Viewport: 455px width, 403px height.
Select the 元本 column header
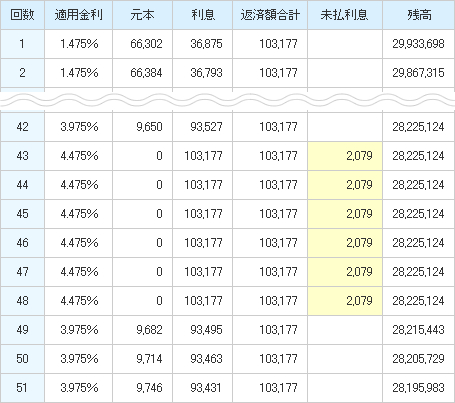tap(143, 15)
